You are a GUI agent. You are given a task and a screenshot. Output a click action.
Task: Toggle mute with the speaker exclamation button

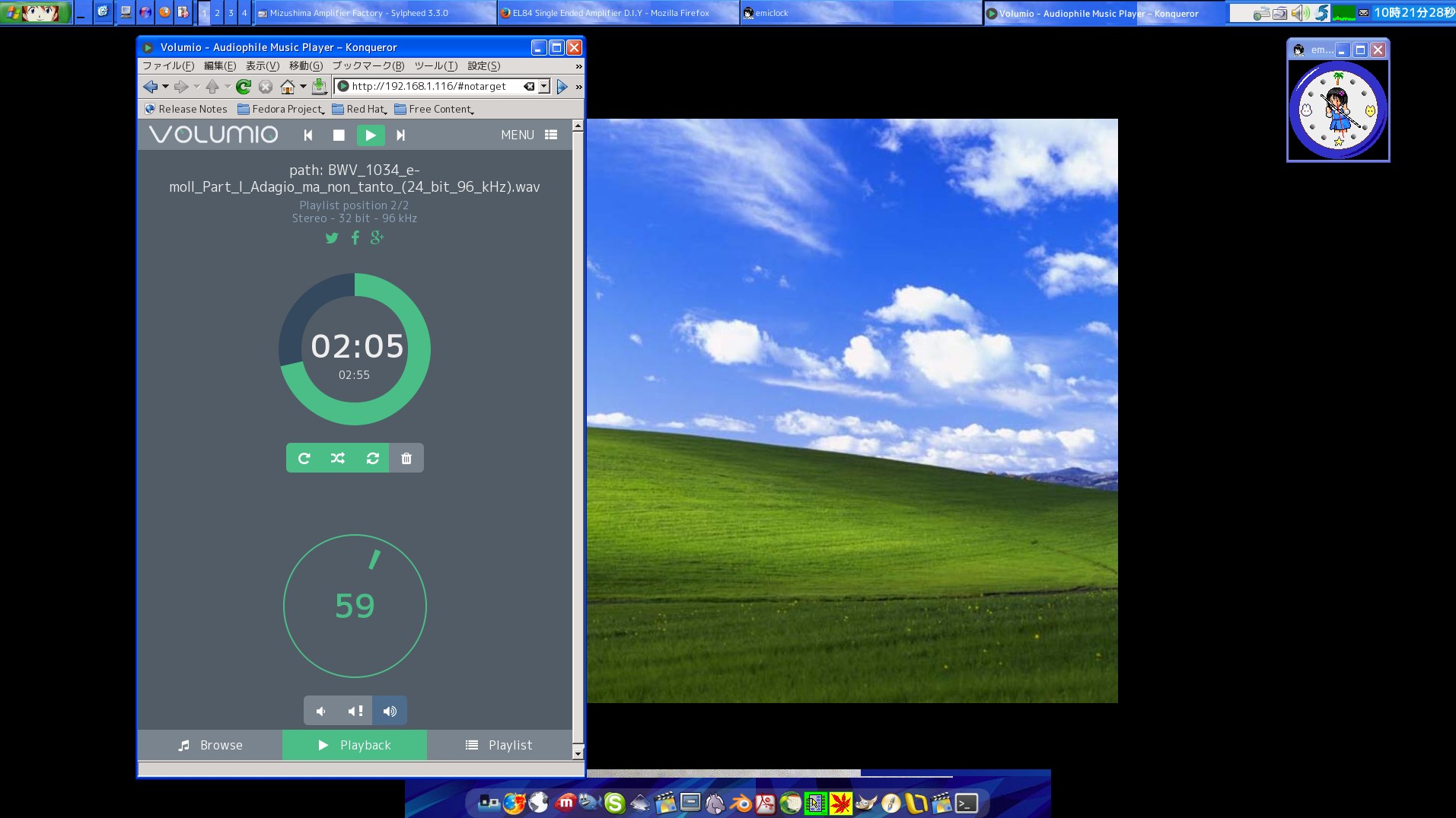point(355,711)
